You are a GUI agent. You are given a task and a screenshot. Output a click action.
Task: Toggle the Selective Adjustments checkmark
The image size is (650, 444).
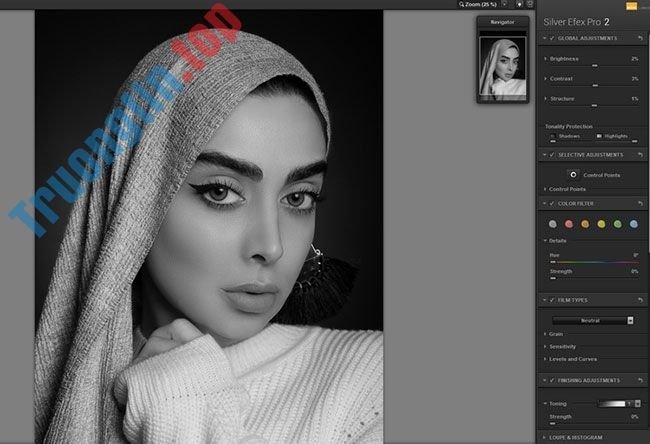(552, 155)
